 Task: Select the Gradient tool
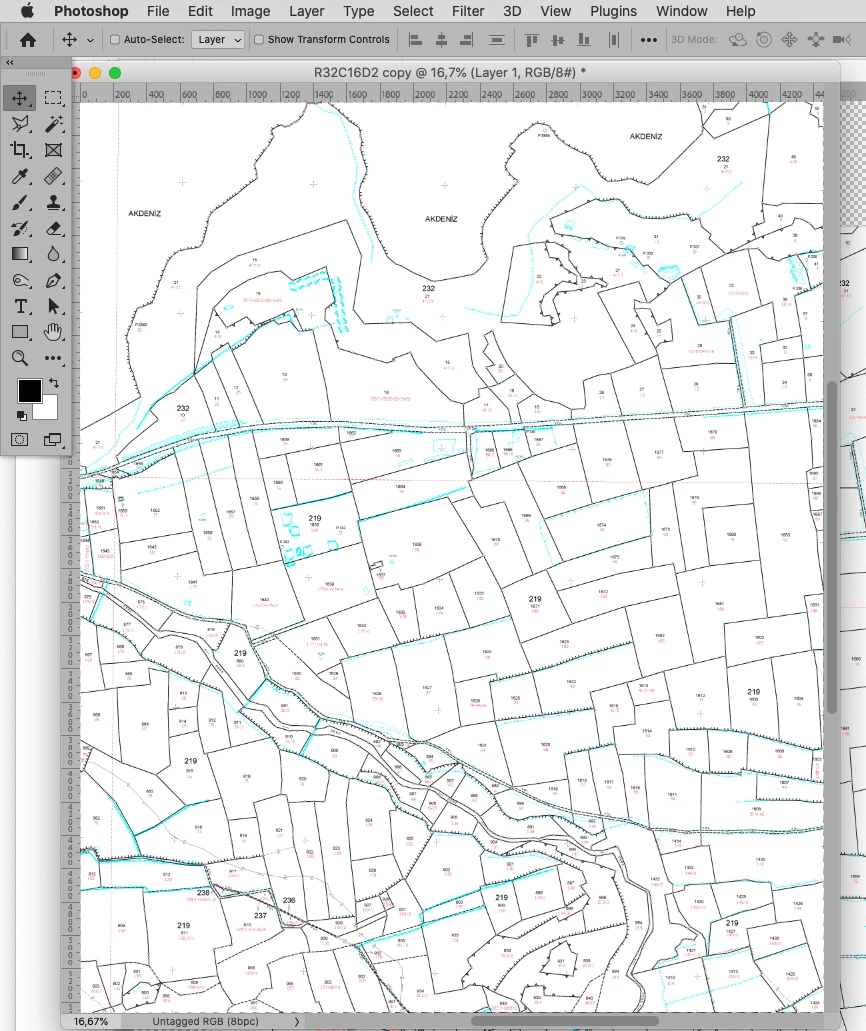point(20,254)
